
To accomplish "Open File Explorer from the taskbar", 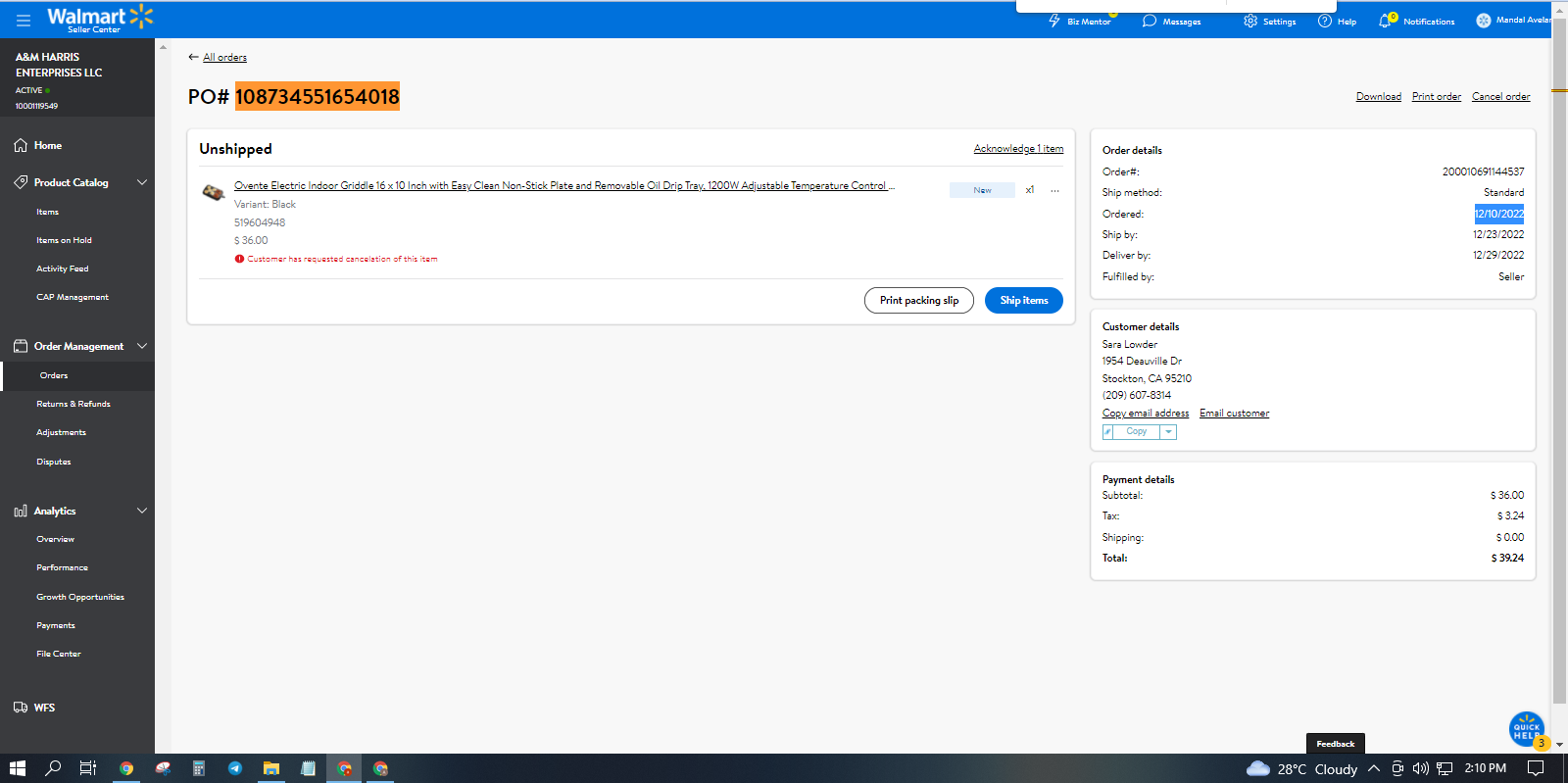I will tap(271, 768).
